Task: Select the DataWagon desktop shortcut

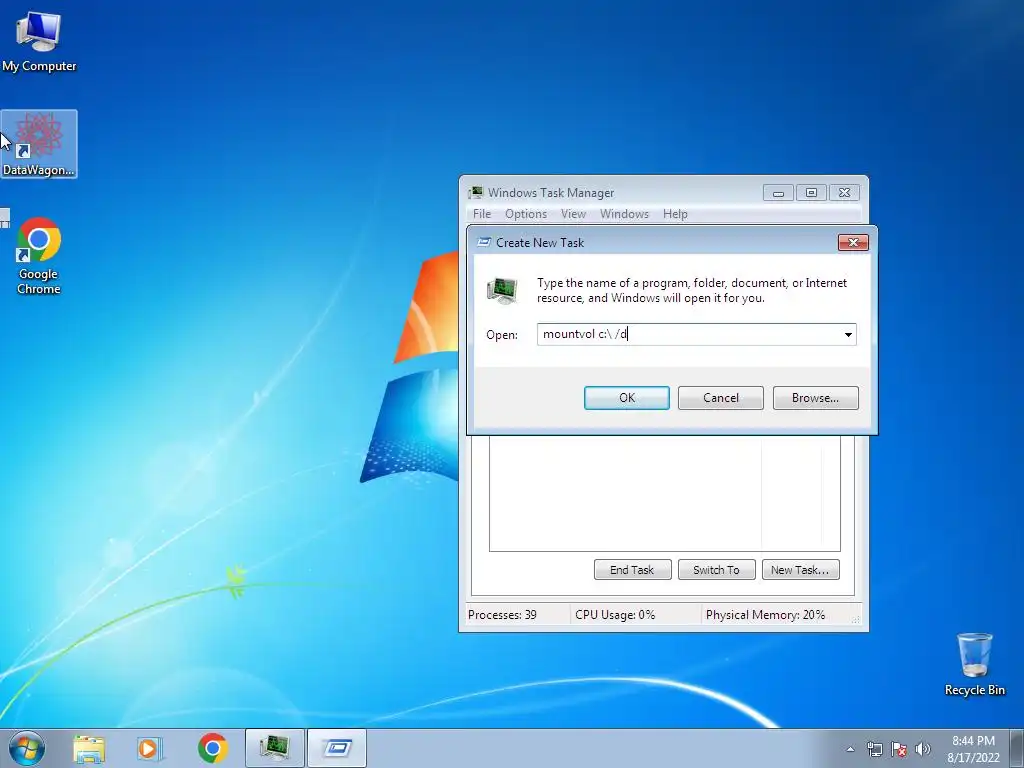Action: click(x=39, y=144)
